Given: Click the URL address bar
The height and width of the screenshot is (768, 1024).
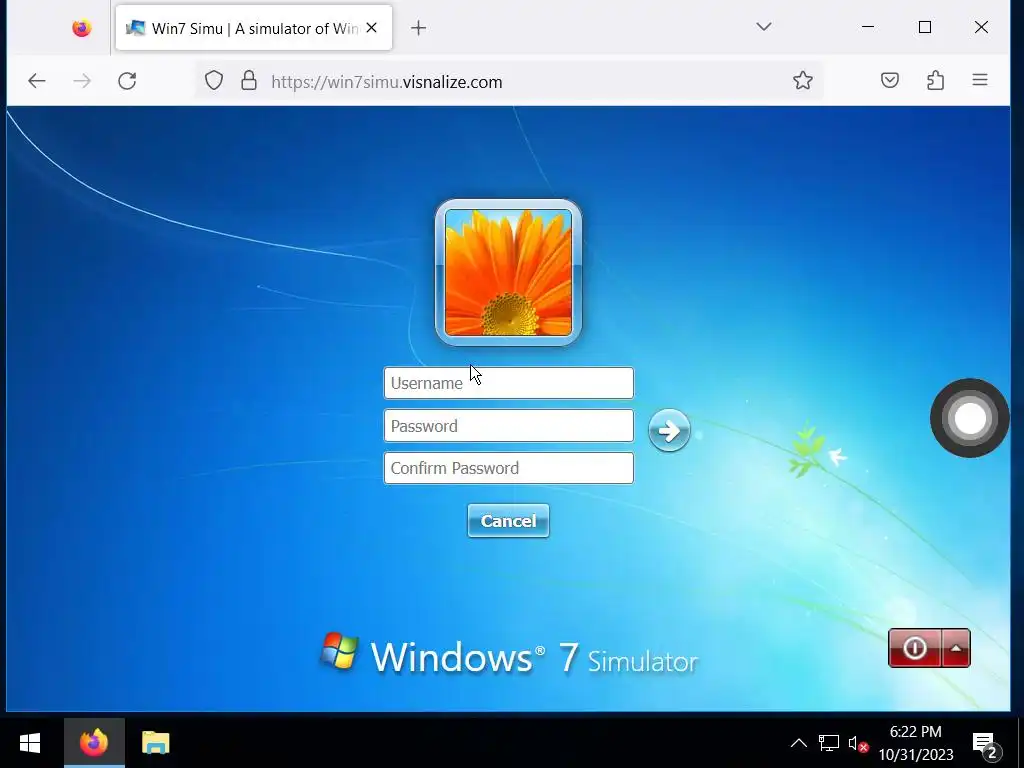Looking at the screenshot, I should (x=509, y=82).
